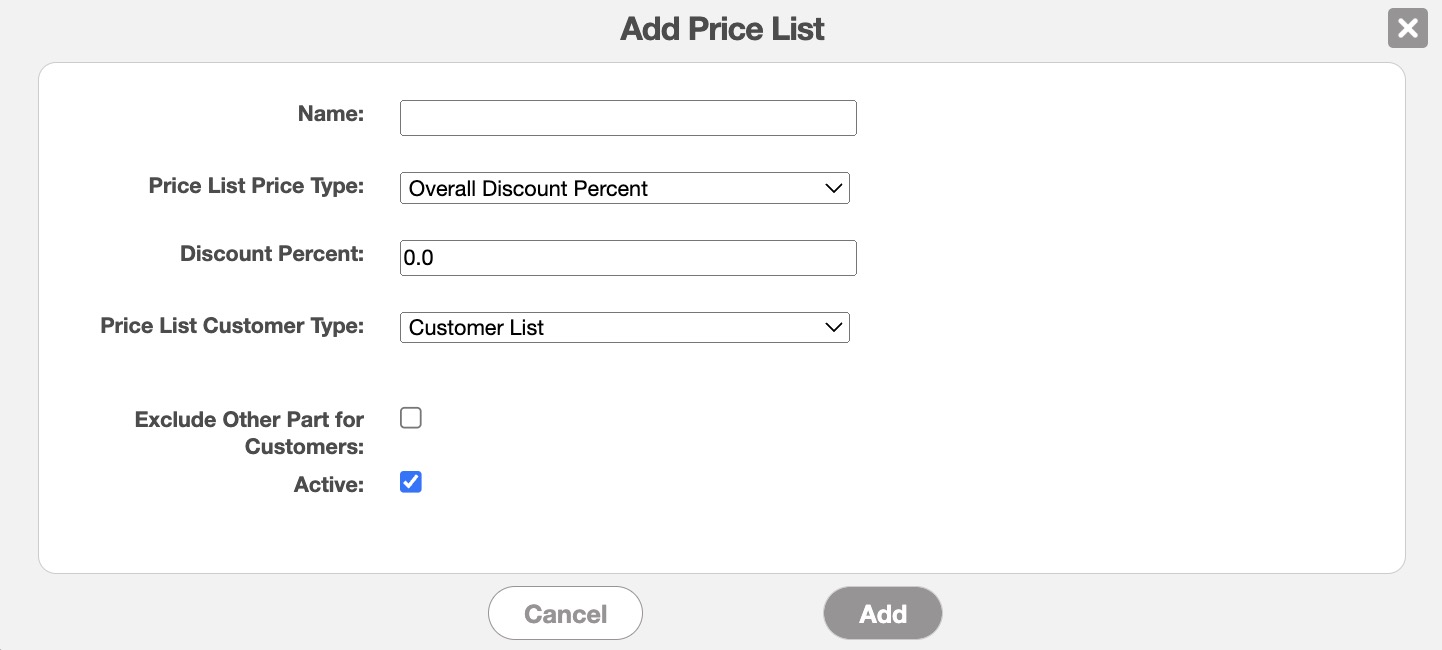Click the Discount Percent input field
This screenshot has width=1442, height=650.
628,258
